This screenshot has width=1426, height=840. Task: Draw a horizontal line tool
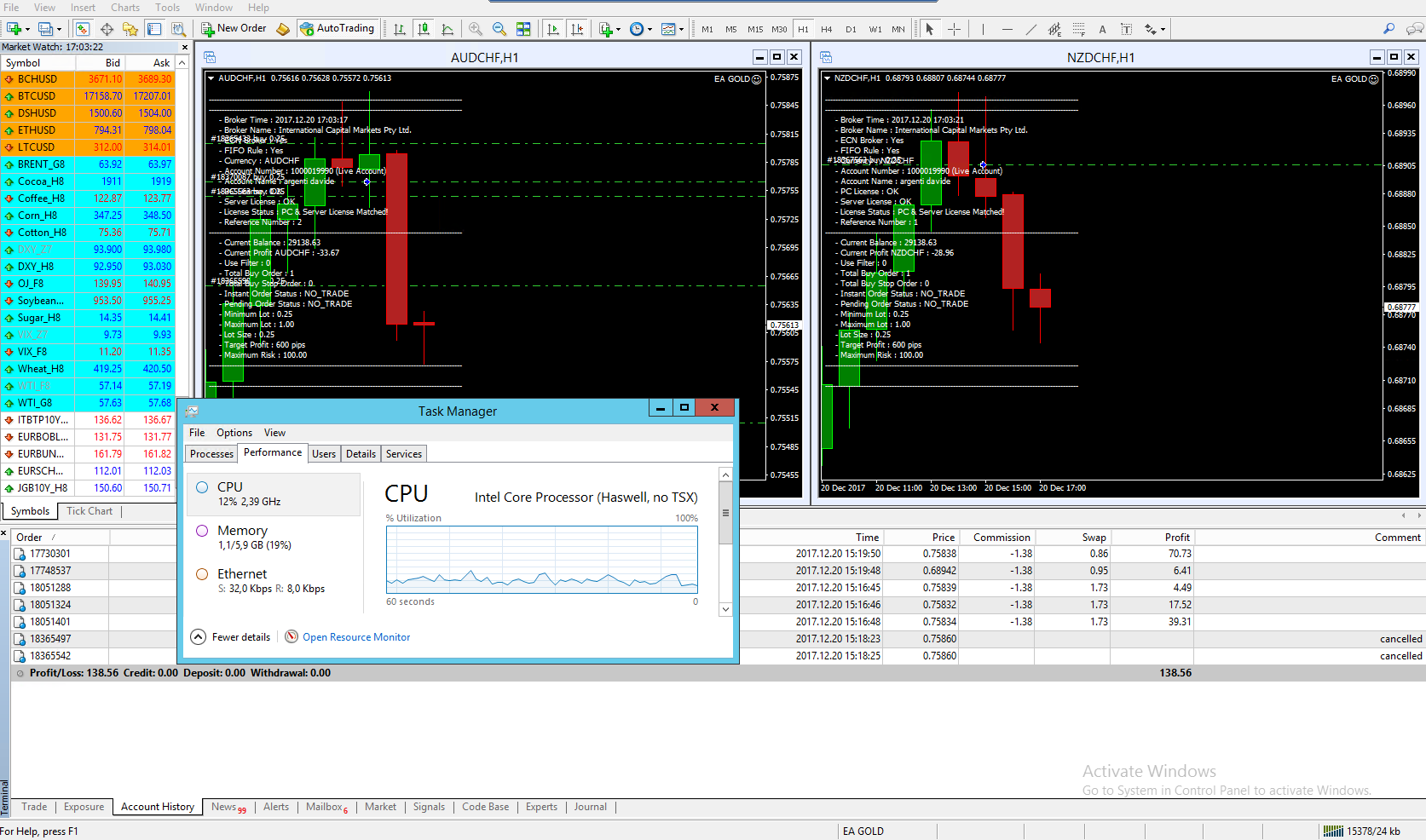[1007, 29]
